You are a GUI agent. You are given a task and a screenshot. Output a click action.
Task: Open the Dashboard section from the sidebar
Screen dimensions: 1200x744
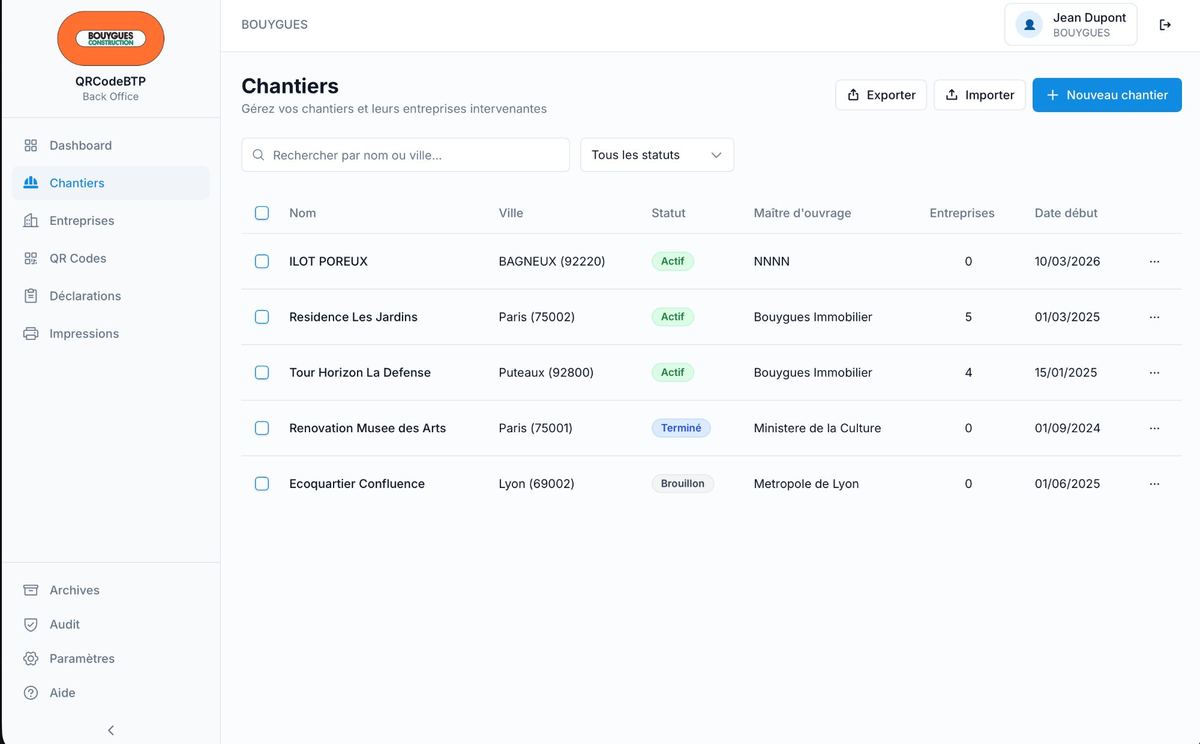(80, 145)
